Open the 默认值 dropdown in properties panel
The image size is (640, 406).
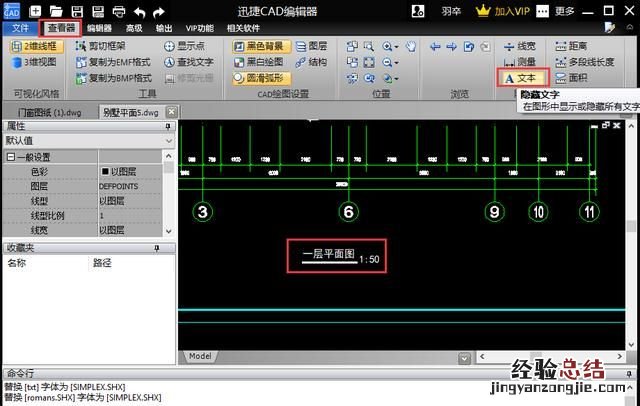pos(88,141)
